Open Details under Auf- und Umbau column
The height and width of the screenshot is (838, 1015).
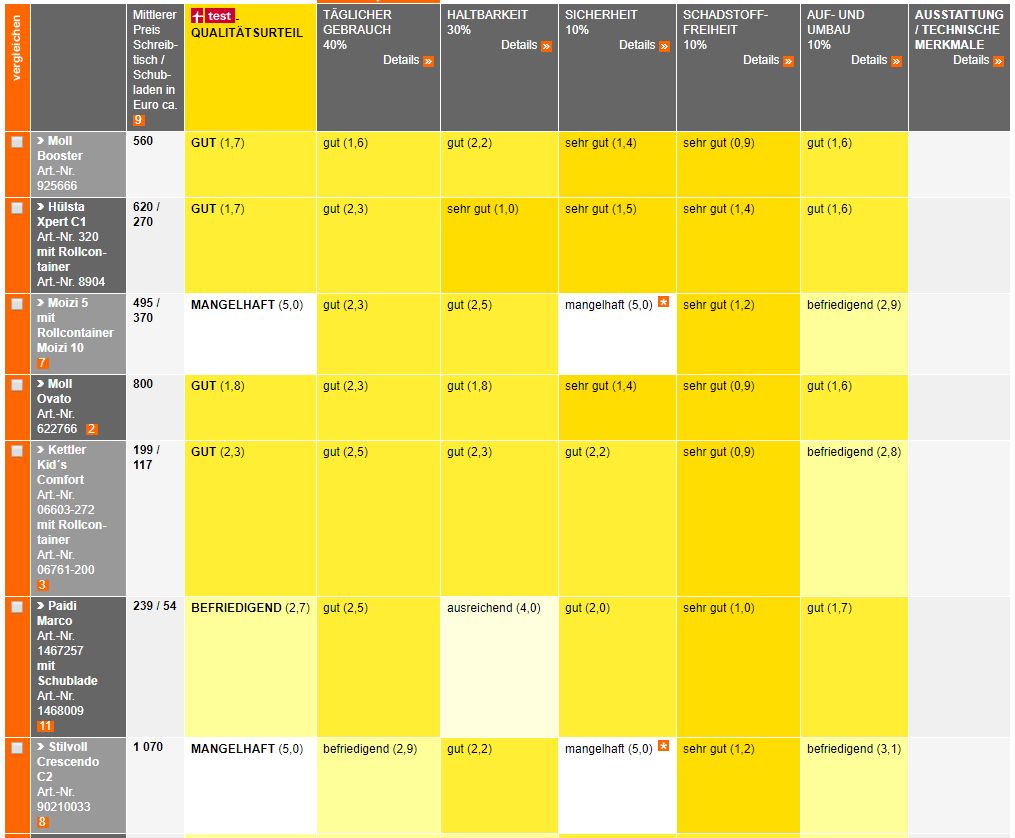click(x=869, y=60)
